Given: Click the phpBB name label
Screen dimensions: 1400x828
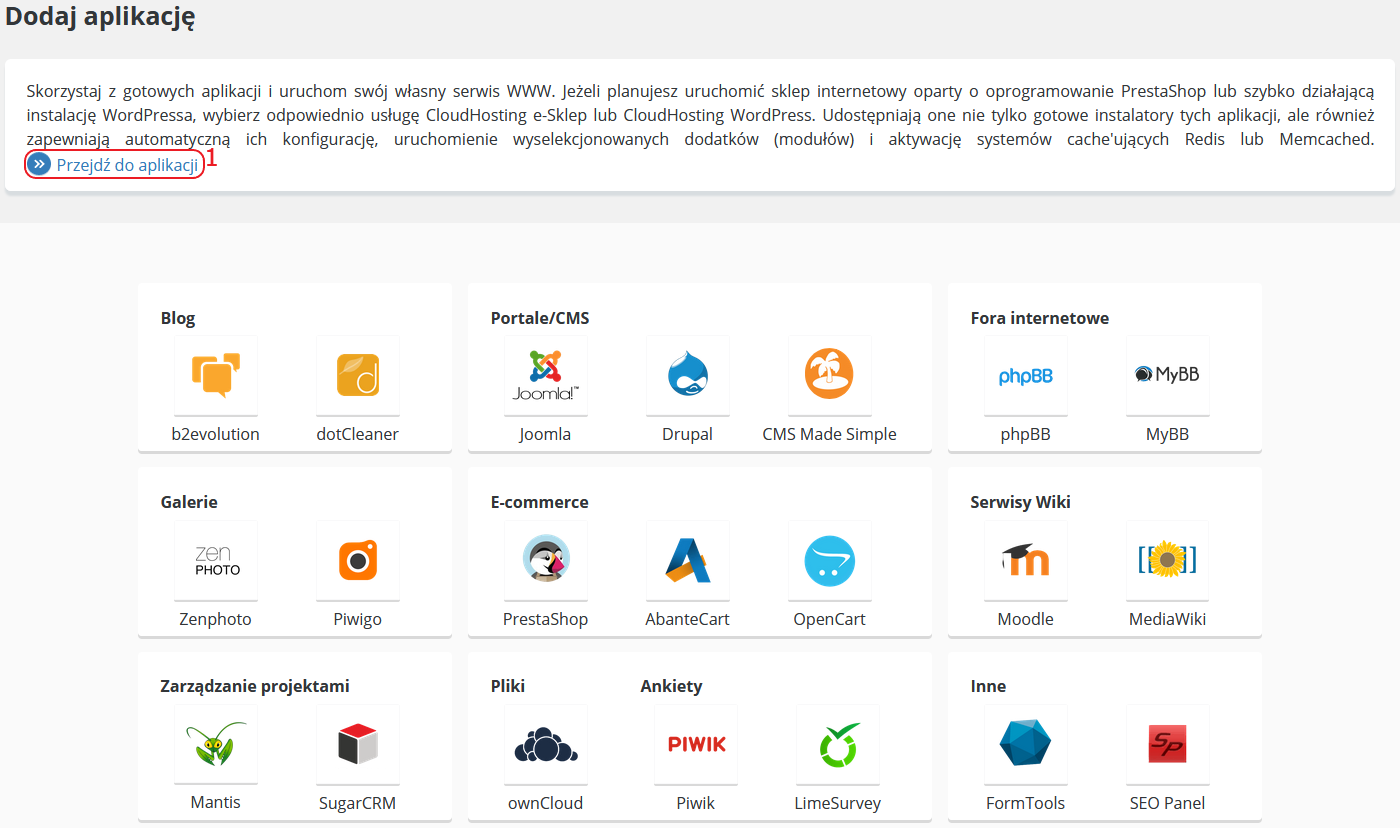Looking at the screenshot, I should pyautogui.click(x=1026, y=434).
